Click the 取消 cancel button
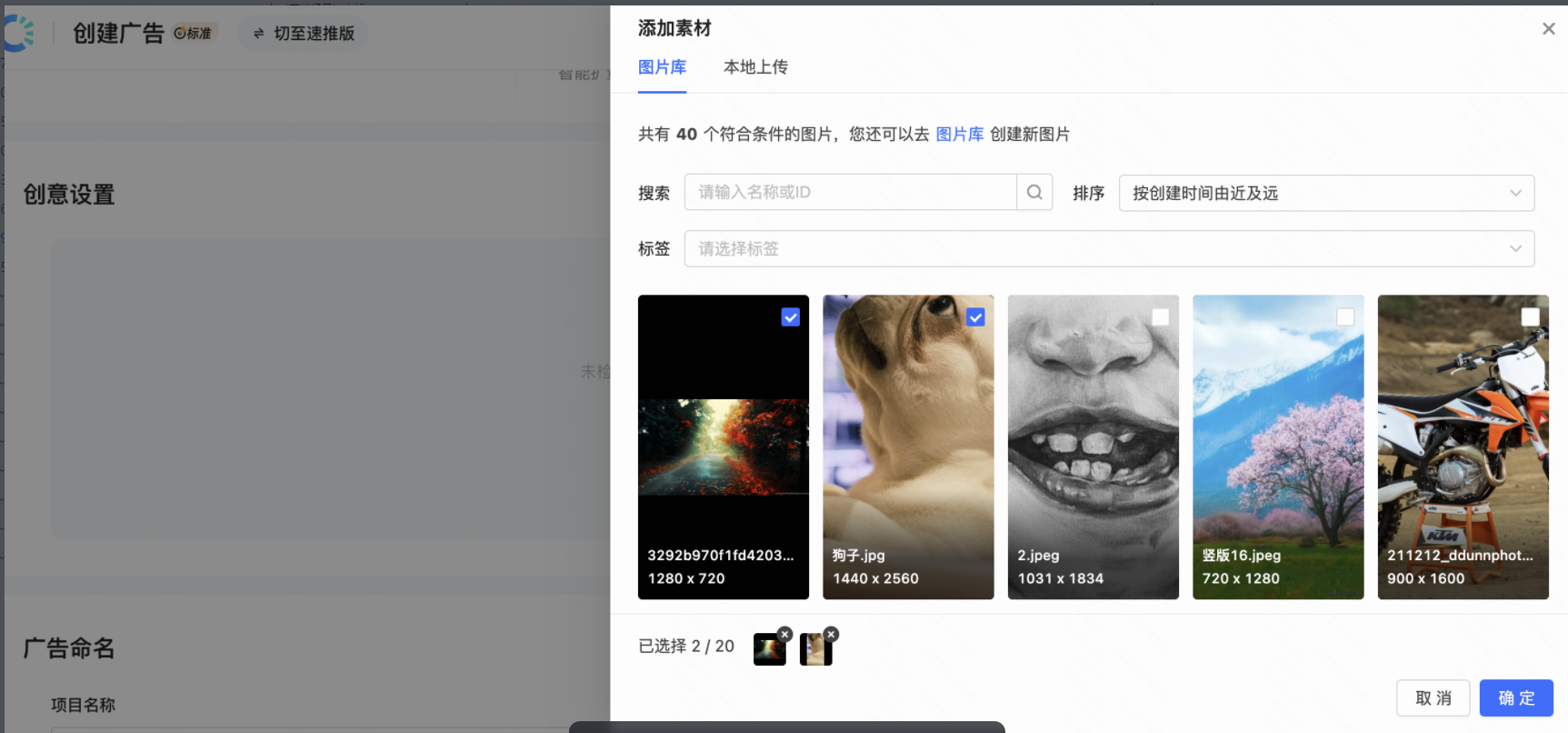The width and height of the screenshot is (1568, 733). [1433, 698]
